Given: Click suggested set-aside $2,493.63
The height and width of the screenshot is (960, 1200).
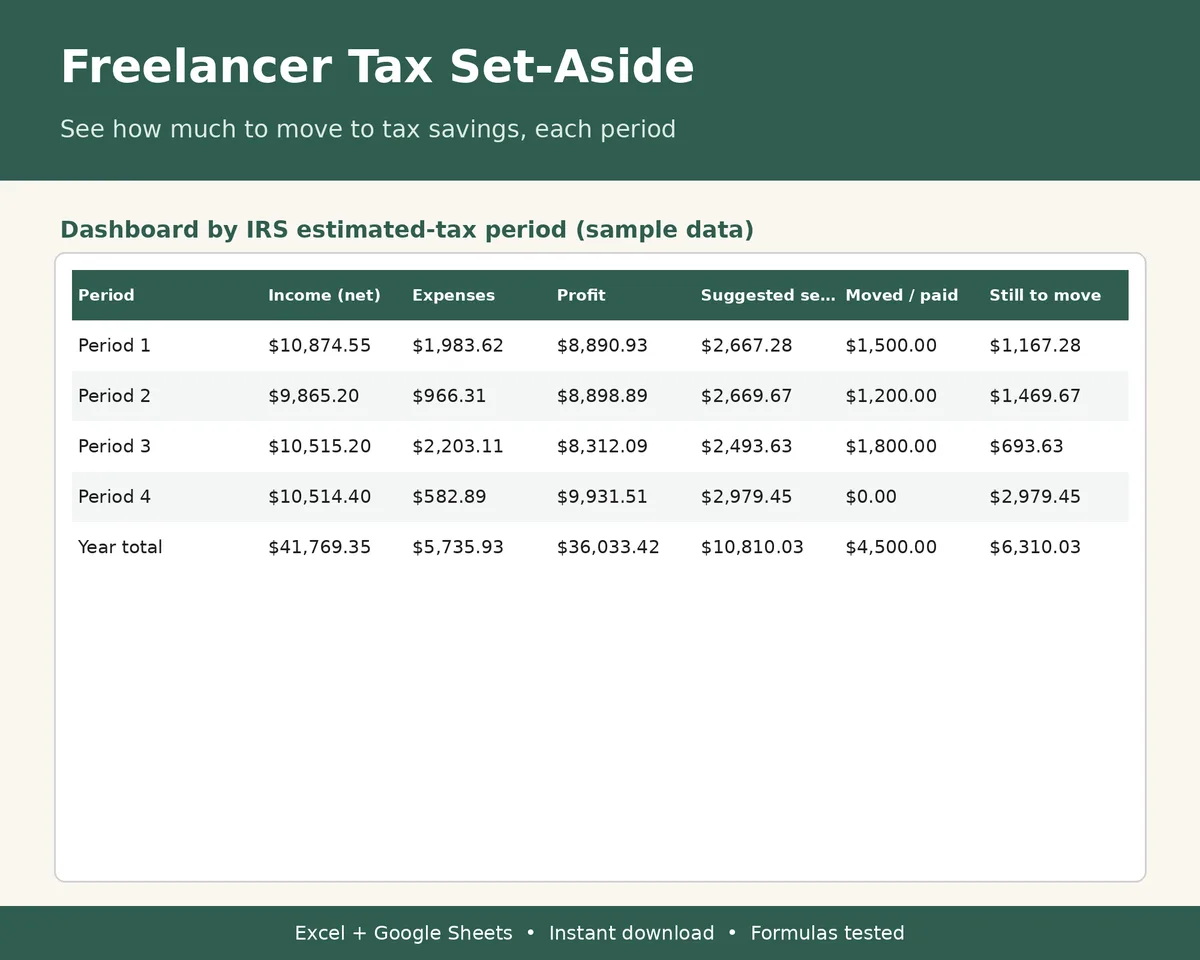Looking at the screenshot, I should click(x=746, y=446).
